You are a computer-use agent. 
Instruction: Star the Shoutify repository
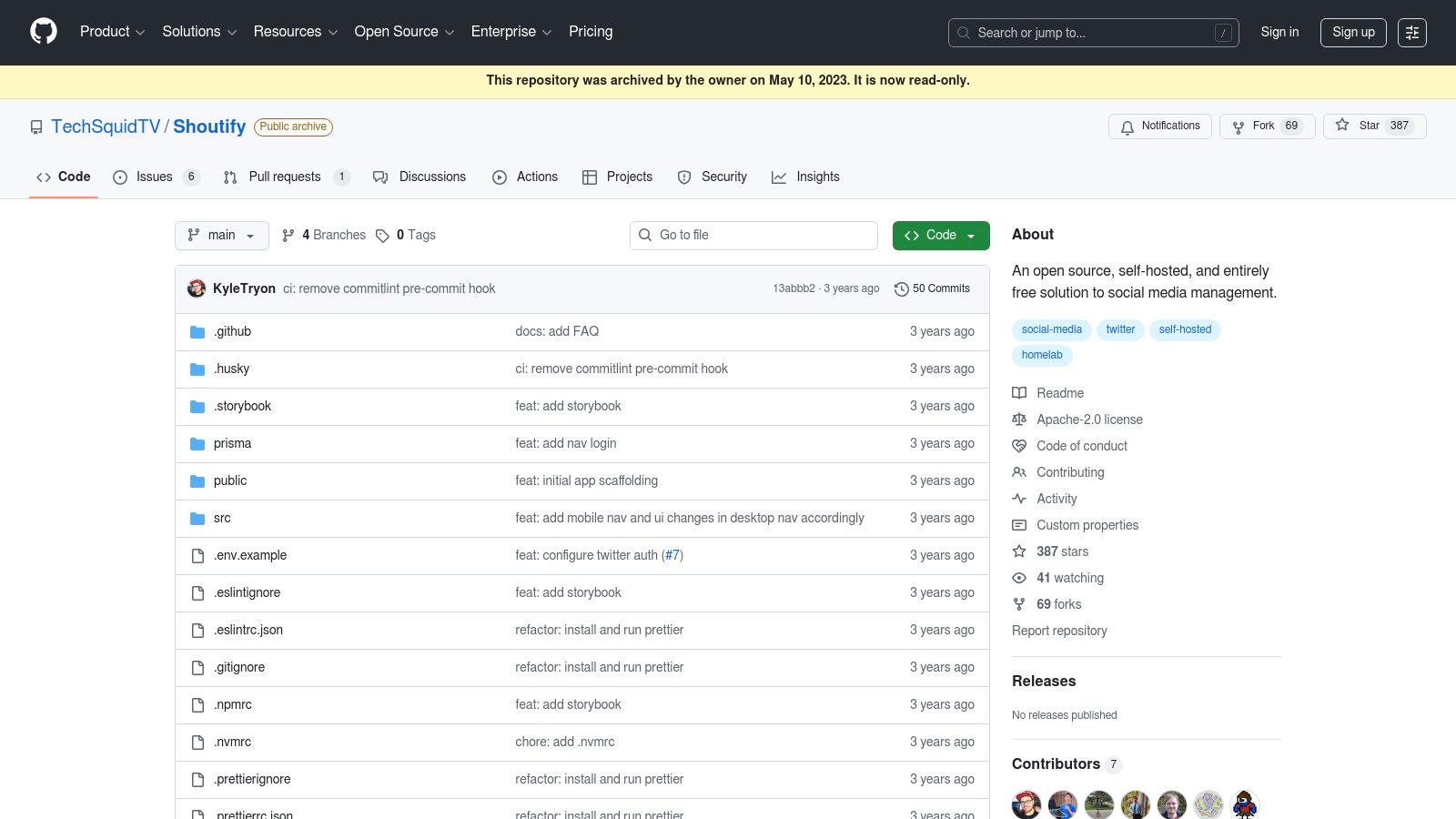click(1375, 126)
